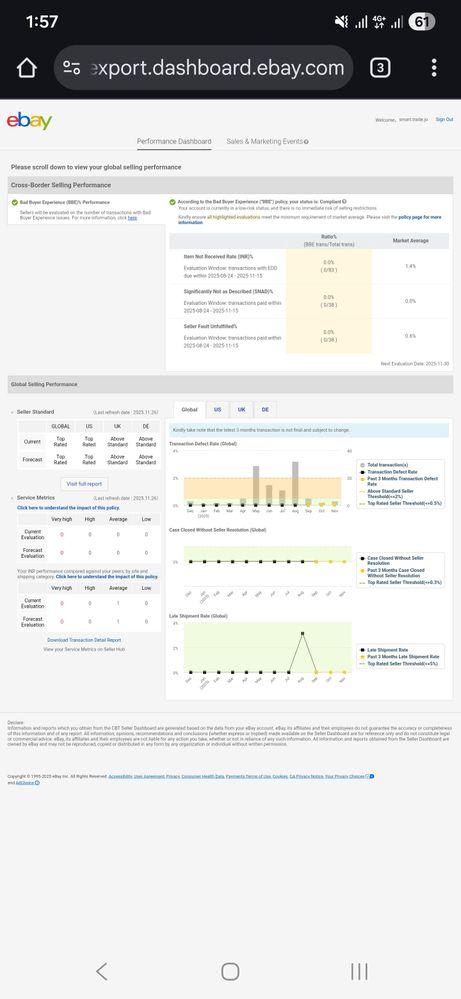
Task: Tap the battery indicator in the status bar
Action: (422, 22)
